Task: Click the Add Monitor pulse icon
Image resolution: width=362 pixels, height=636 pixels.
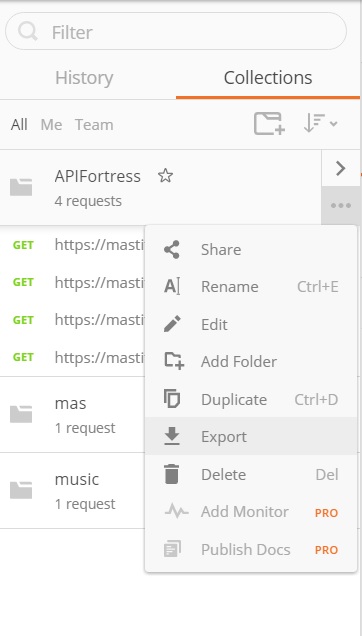Action: pyautogui.click(x=177, y=511)
